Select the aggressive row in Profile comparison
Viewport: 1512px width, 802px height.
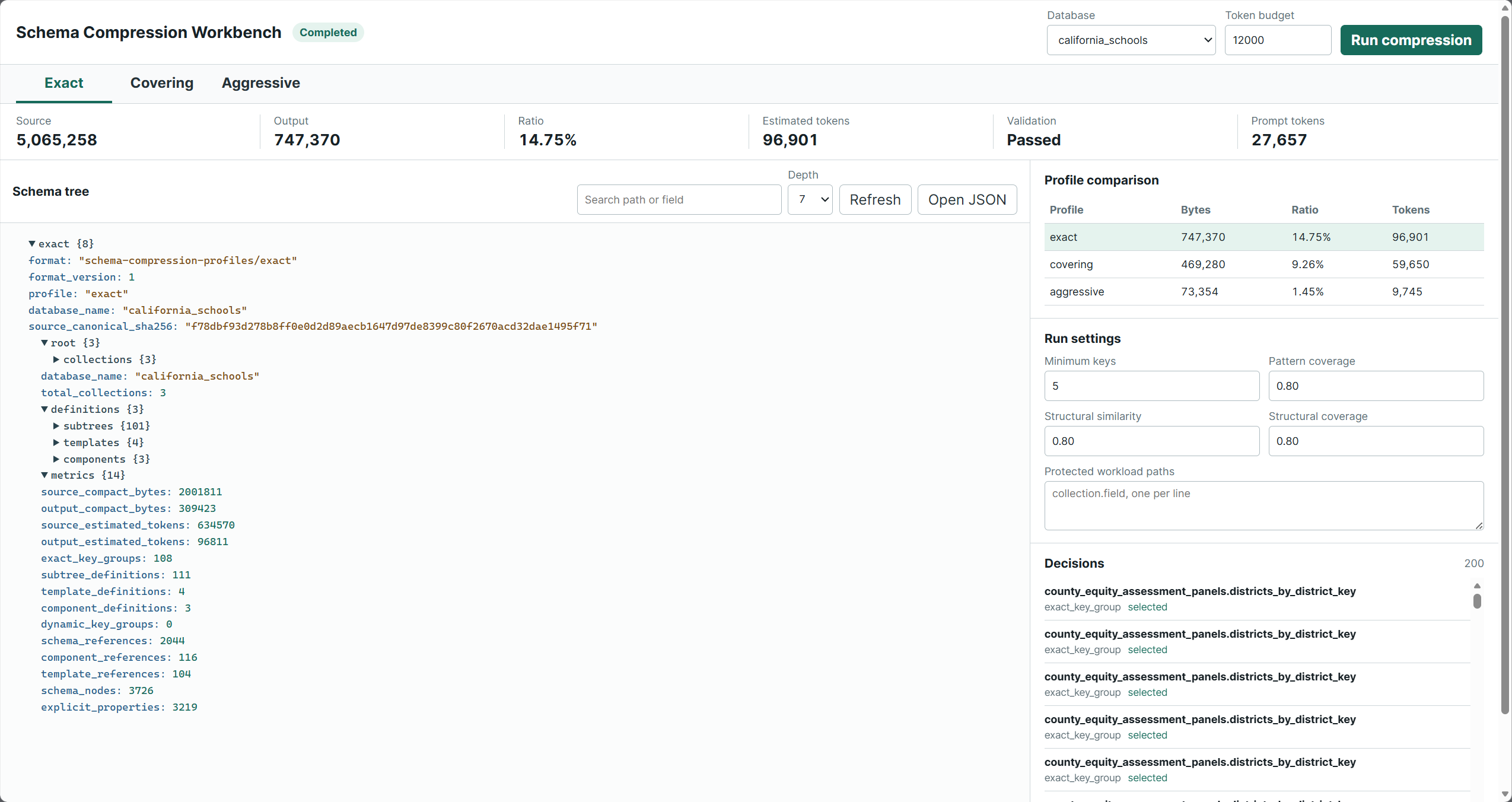coord(1264,292)
